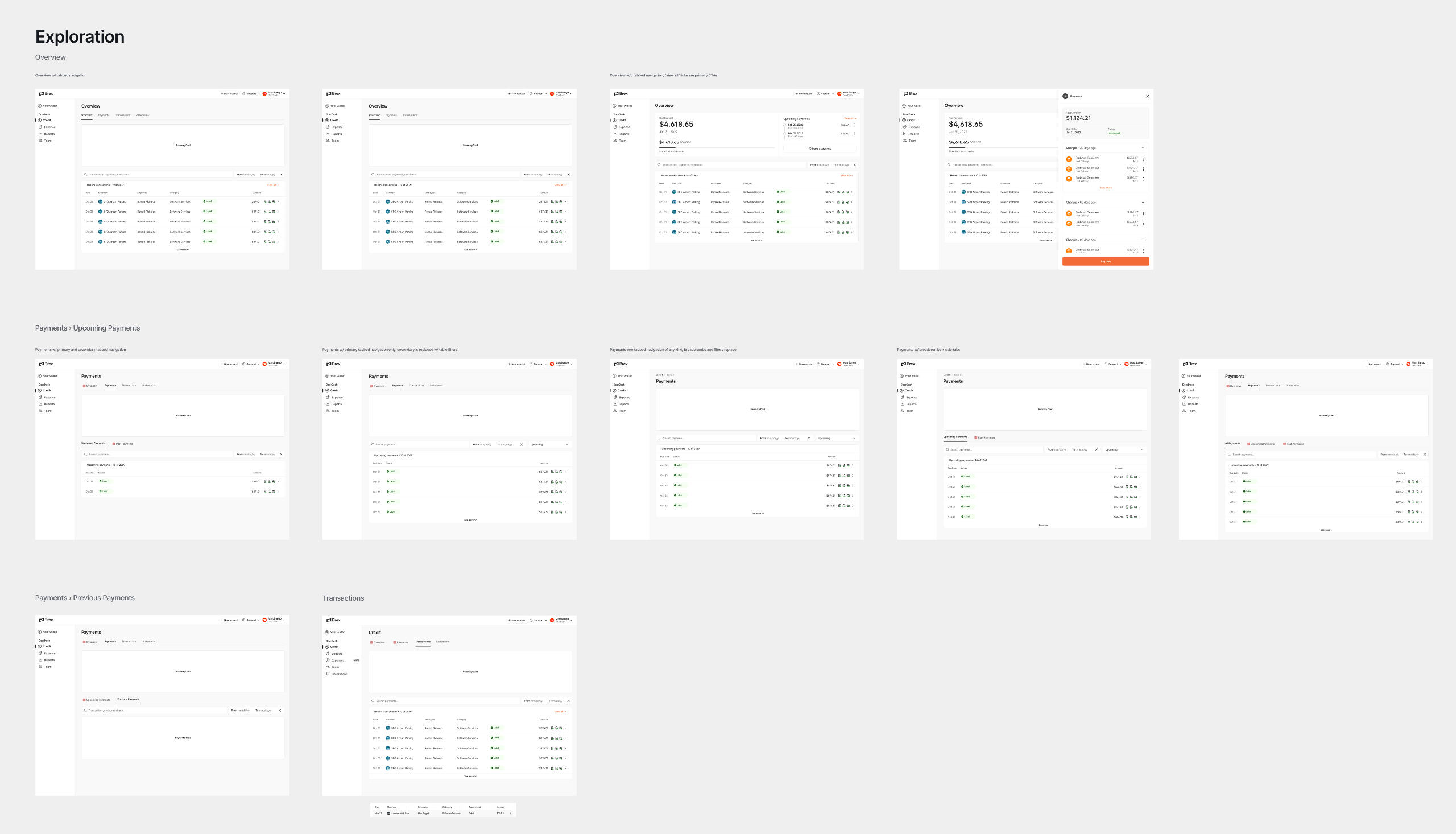The width and height of the screenshot is (1456, 834).
Task: Click the search magnifier icon in the Overview search bar
Action: (x=86, y=174)
